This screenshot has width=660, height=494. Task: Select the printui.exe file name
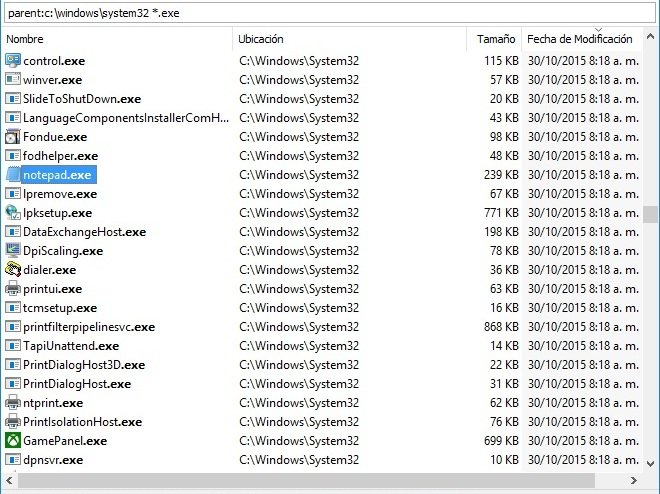(x=53, y=289)
